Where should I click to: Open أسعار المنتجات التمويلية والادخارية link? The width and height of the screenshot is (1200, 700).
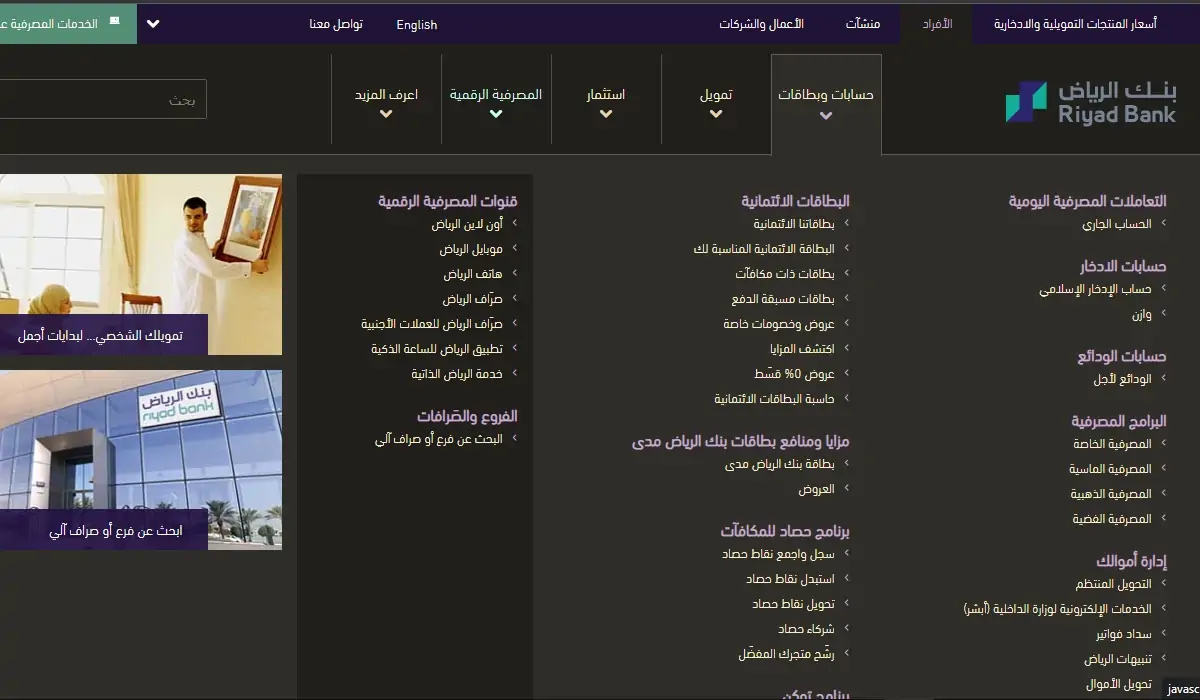click(1075, 24)
